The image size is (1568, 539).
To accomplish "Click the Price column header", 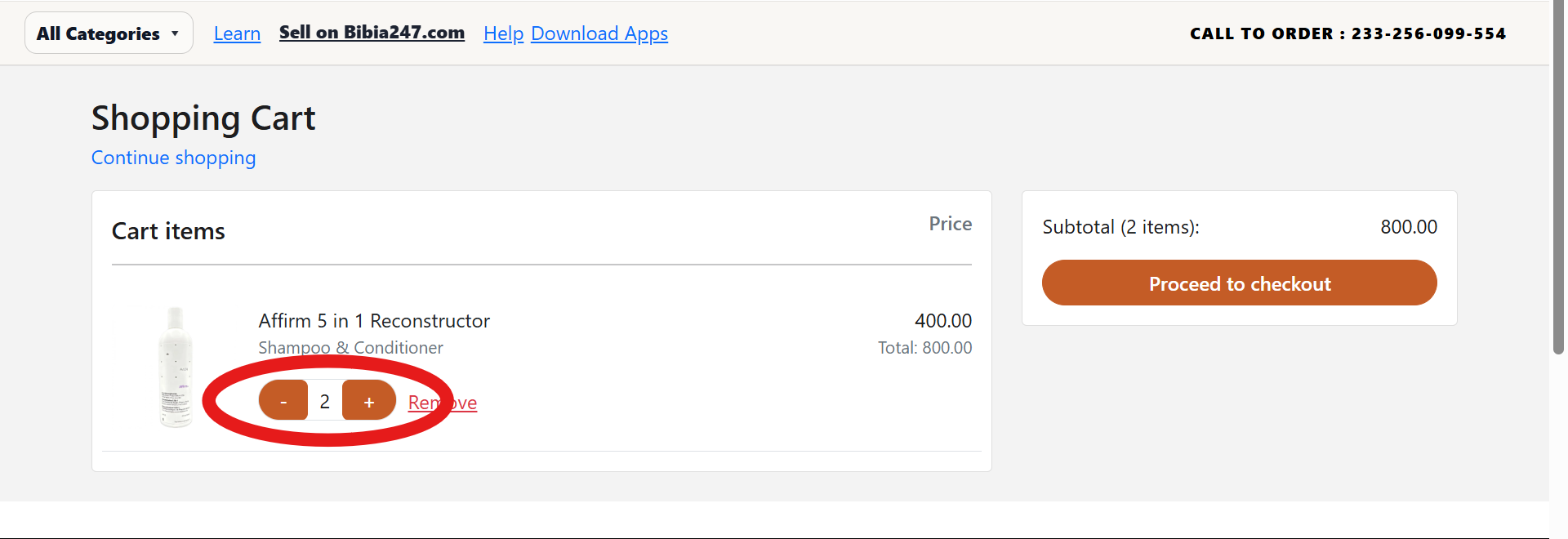I will [950, 224].
